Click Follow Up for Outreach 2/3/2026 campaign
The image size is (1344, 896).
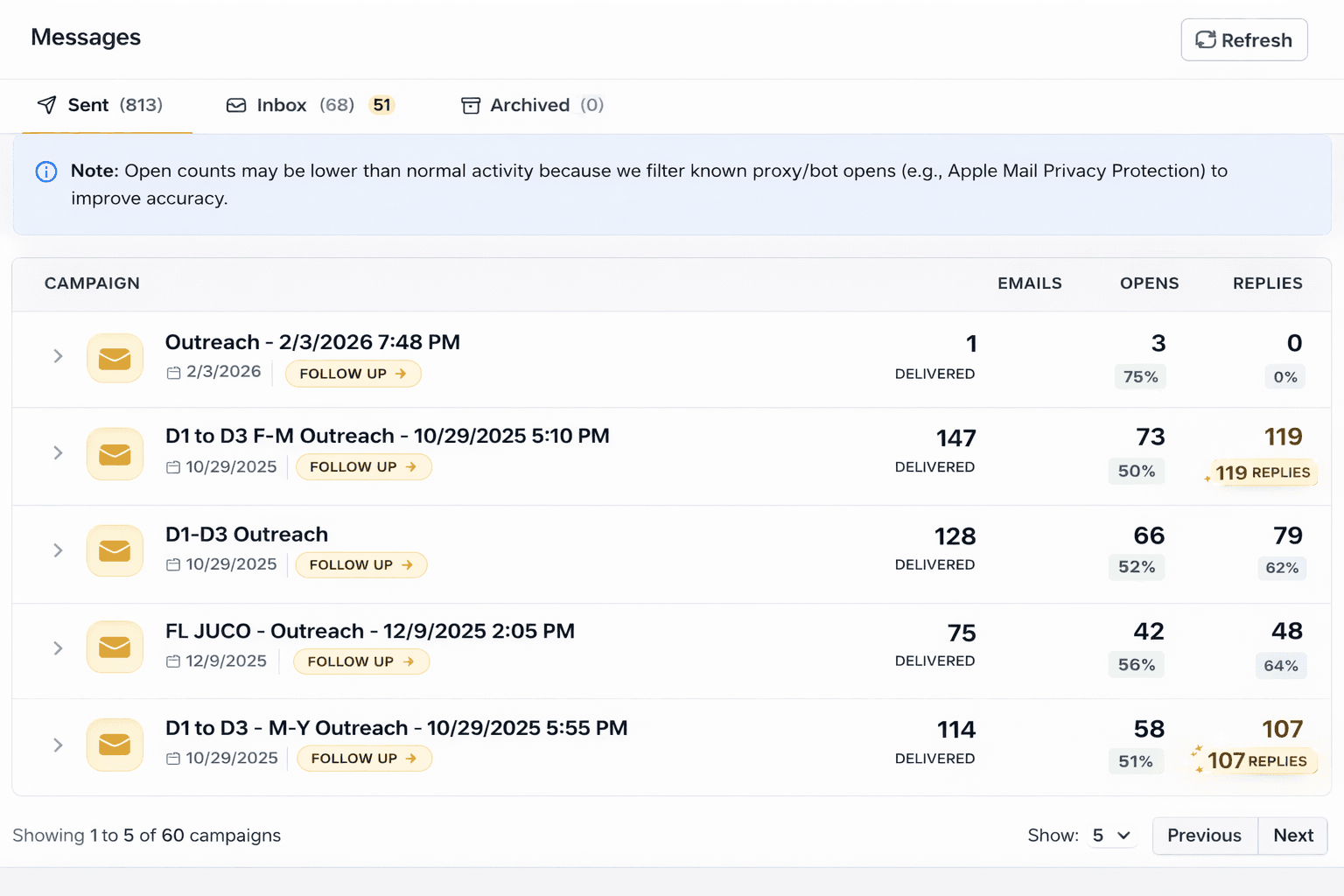353,374
